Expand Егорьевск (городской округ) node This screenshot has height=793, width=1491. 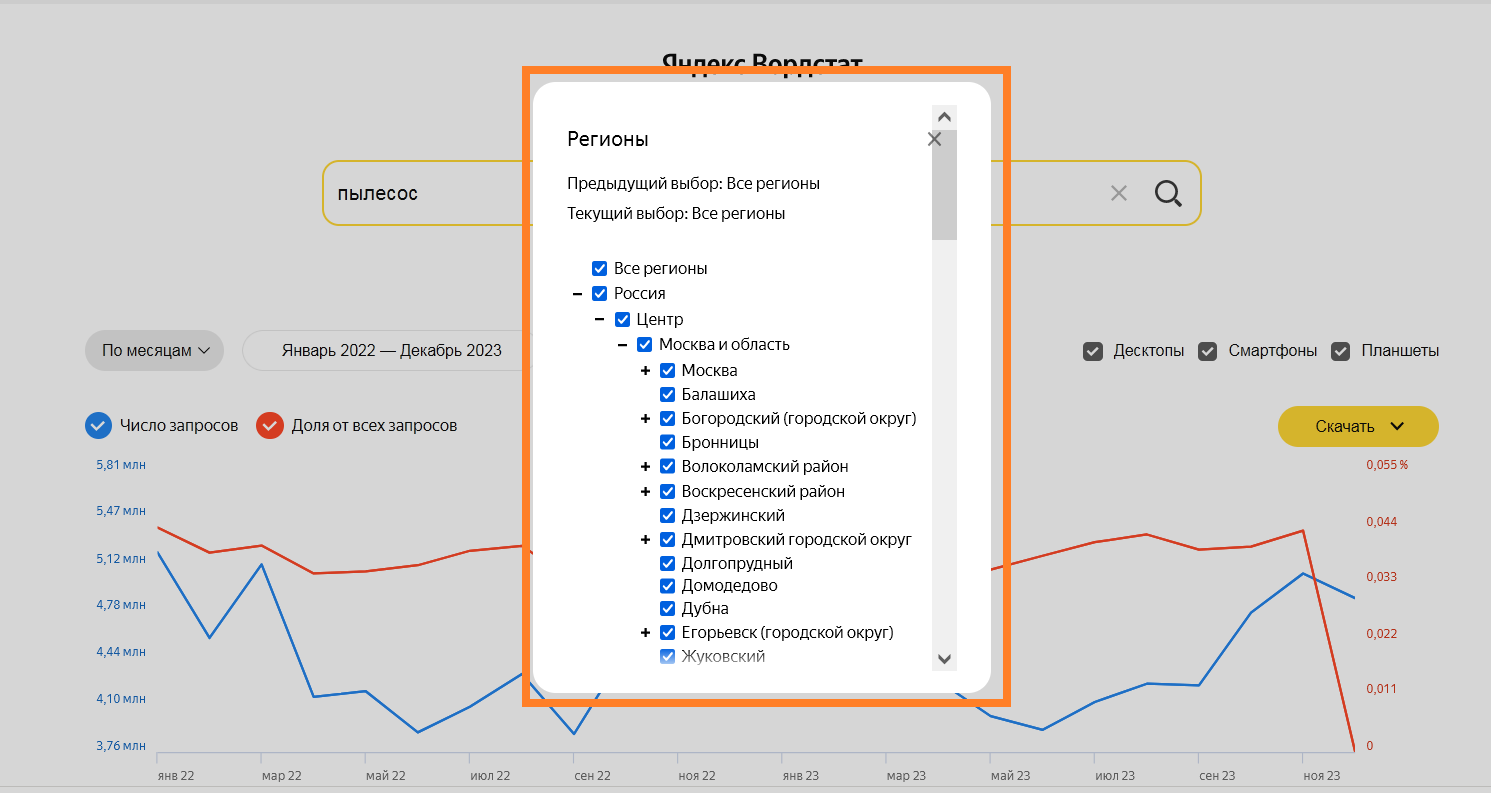pos(646,633)
